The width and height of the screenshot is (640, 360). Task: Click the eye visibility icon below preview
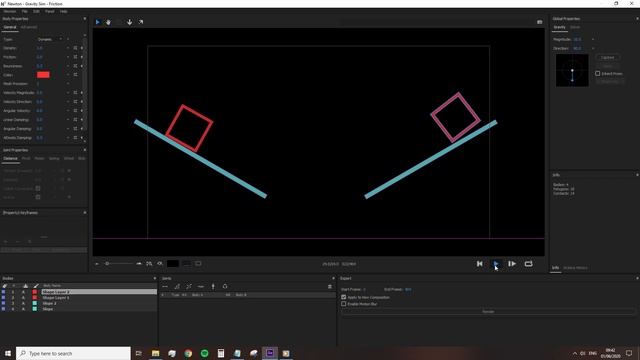click(160, 264)
